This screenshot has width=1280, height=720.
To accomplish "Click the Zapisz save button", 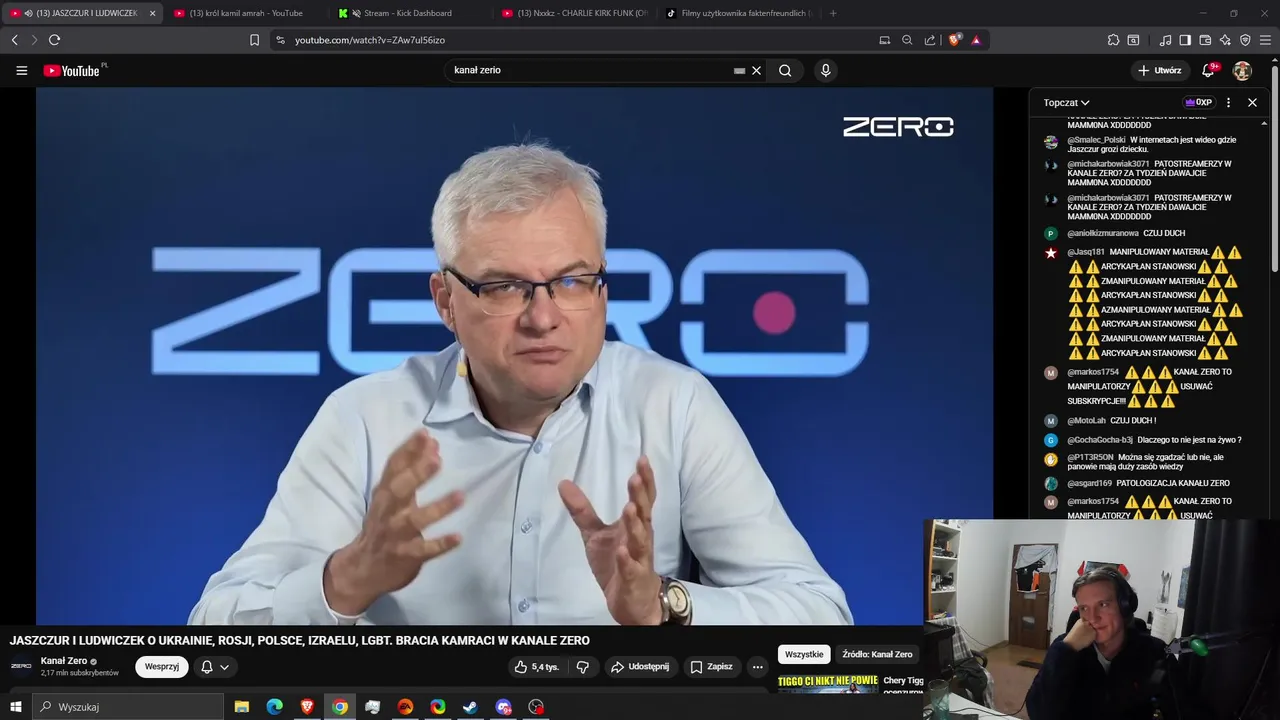I will click(x=712, y=667).
